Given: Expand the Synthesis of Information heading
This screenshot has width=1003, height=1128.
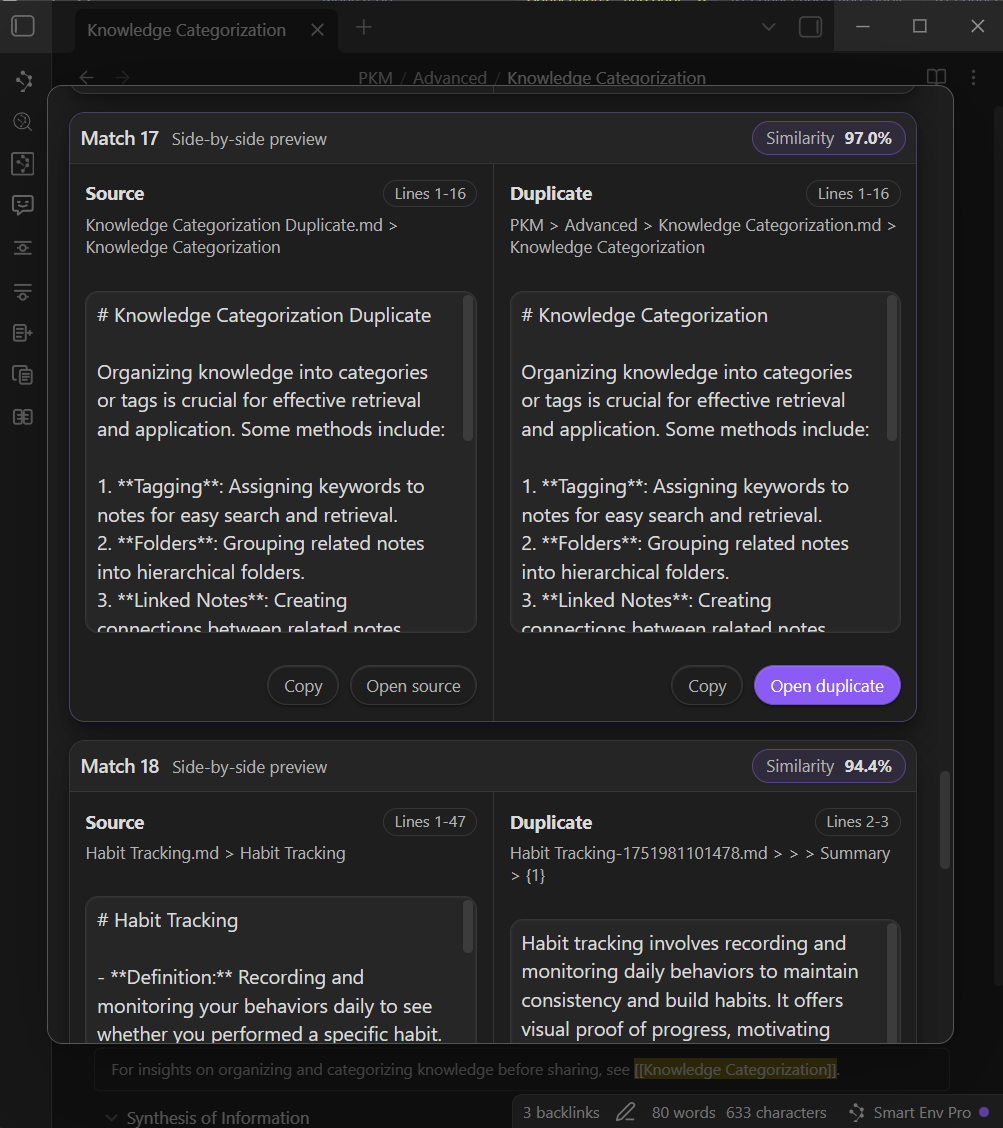Looking at the screenshot, I should [x=110, y=1118].
